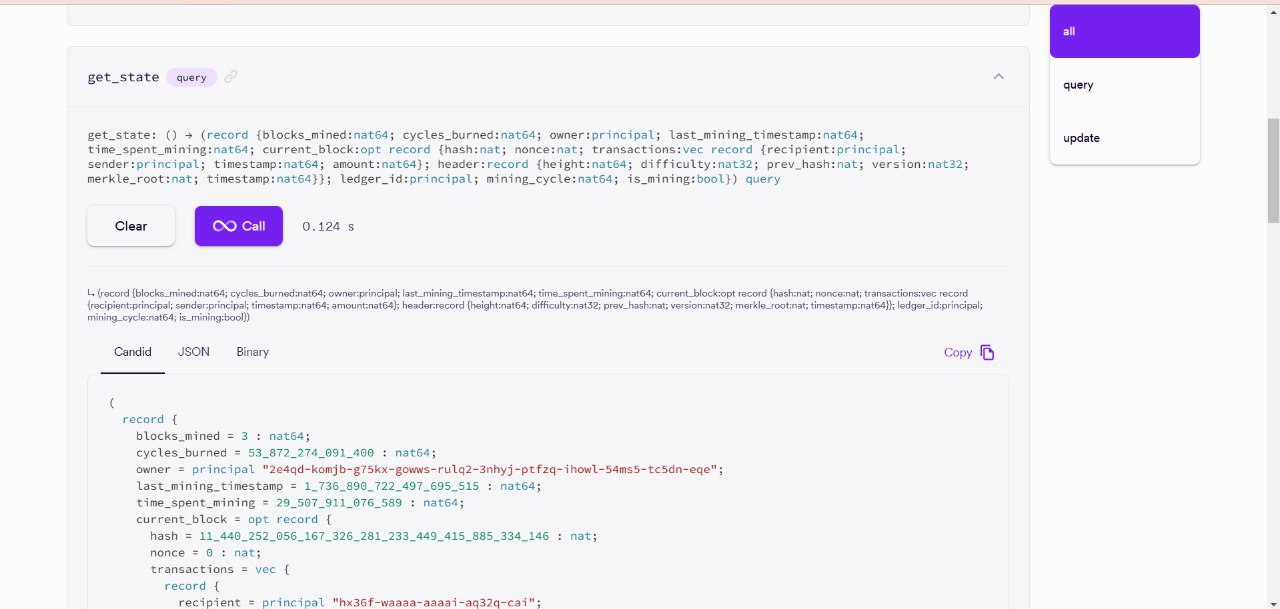Click the Copy text link
This screenshot has width=1280, height=609.
957,352
